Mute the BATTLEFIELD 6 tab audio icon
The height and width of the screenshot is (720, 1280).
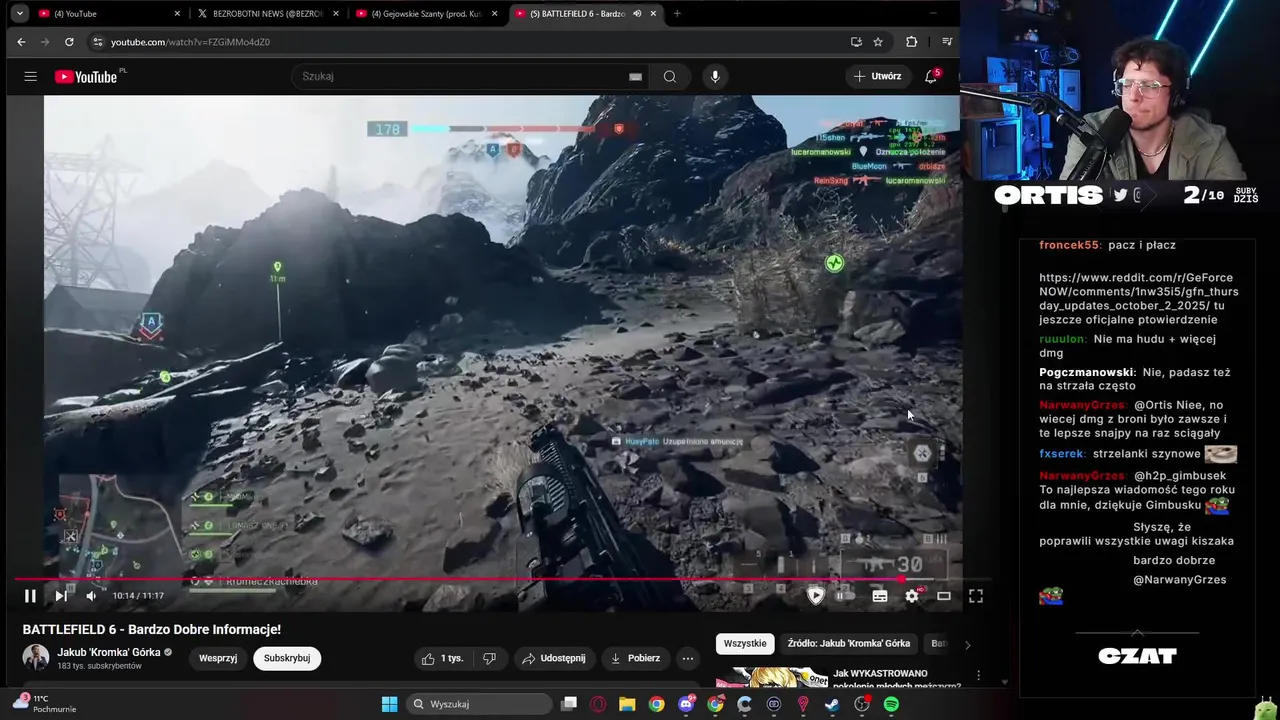[x=637, y=14]
